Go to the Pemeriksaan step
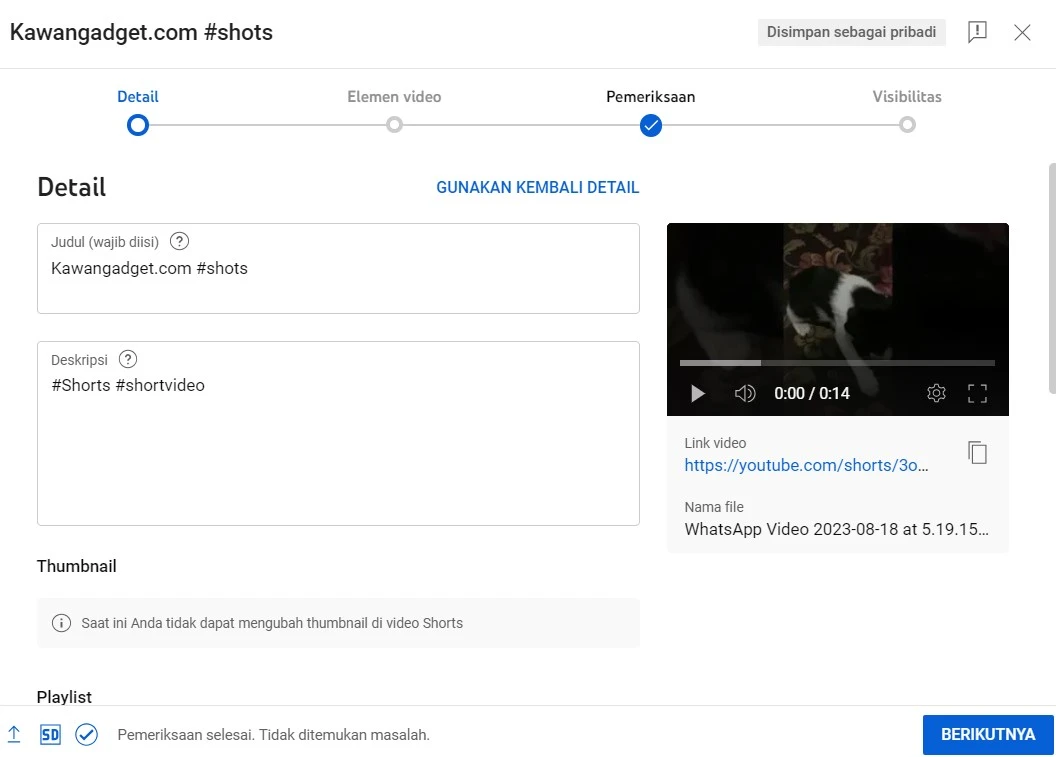 click(x=651, y=125)
